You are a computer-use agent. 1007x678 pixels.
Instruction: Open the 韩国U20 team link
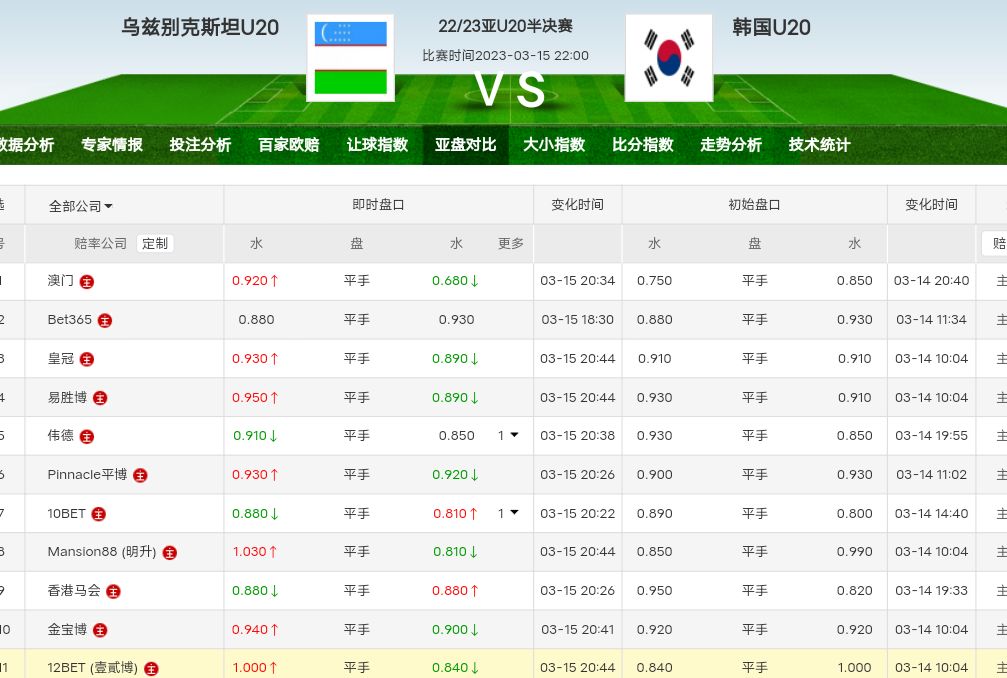click(771, 27)
